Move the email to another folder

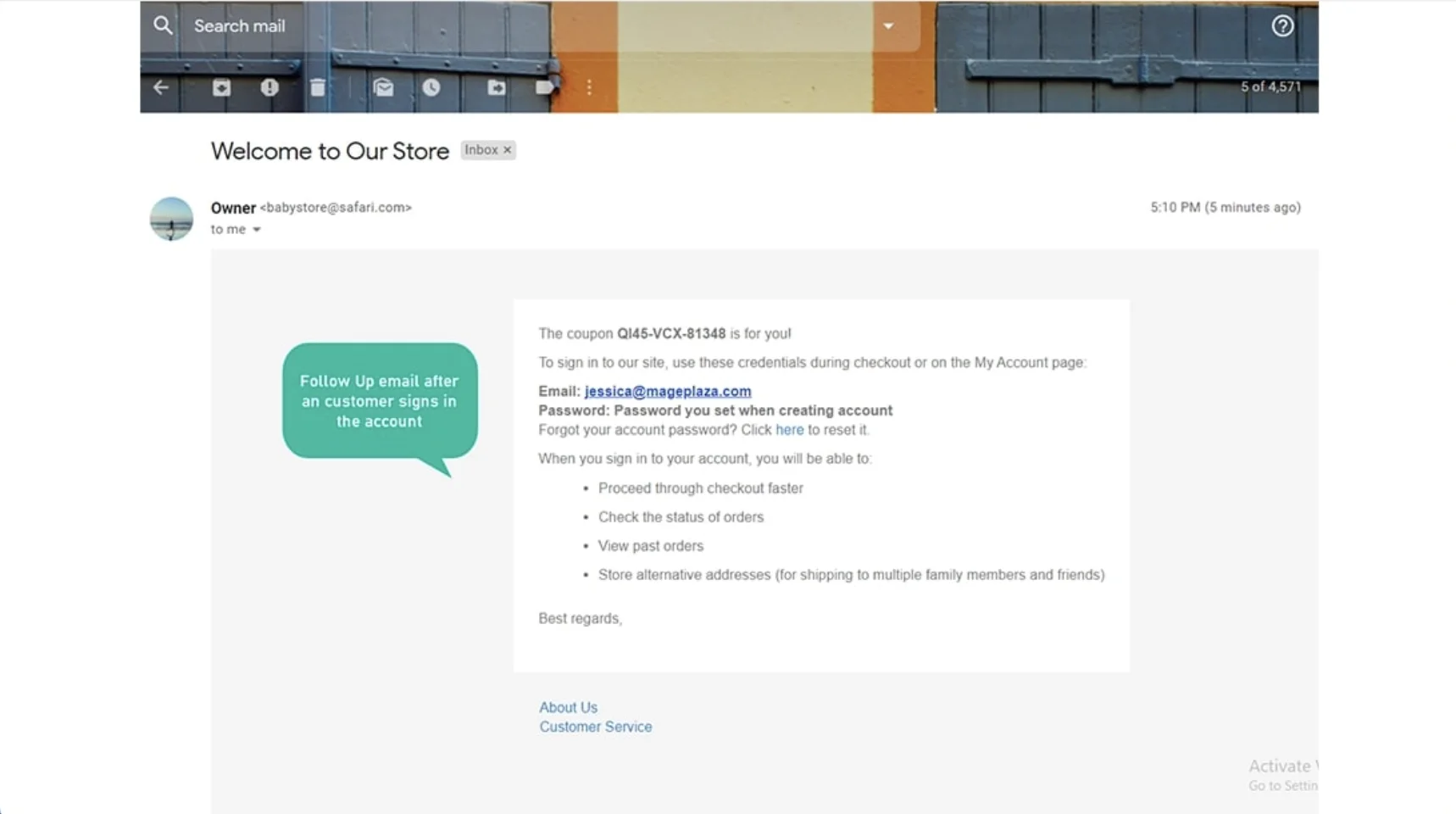pyautogui.click(x=497, y=87)
